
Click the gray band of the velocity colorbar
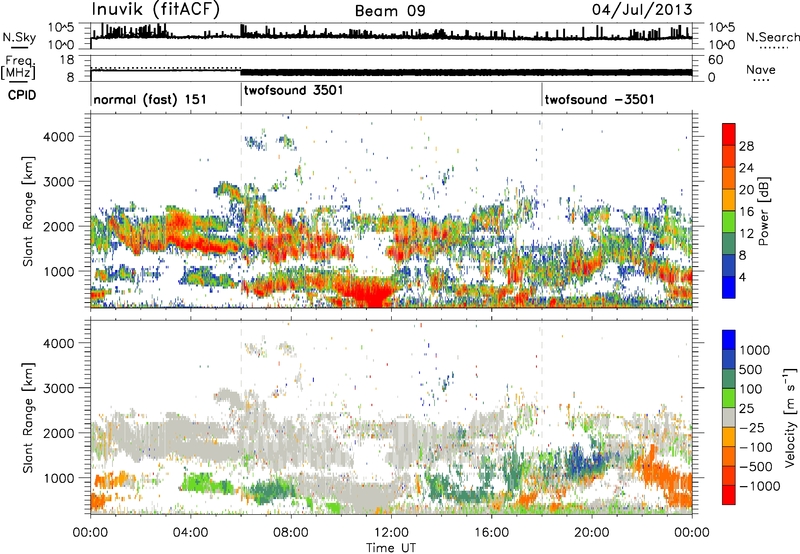(x=729, y=417)
